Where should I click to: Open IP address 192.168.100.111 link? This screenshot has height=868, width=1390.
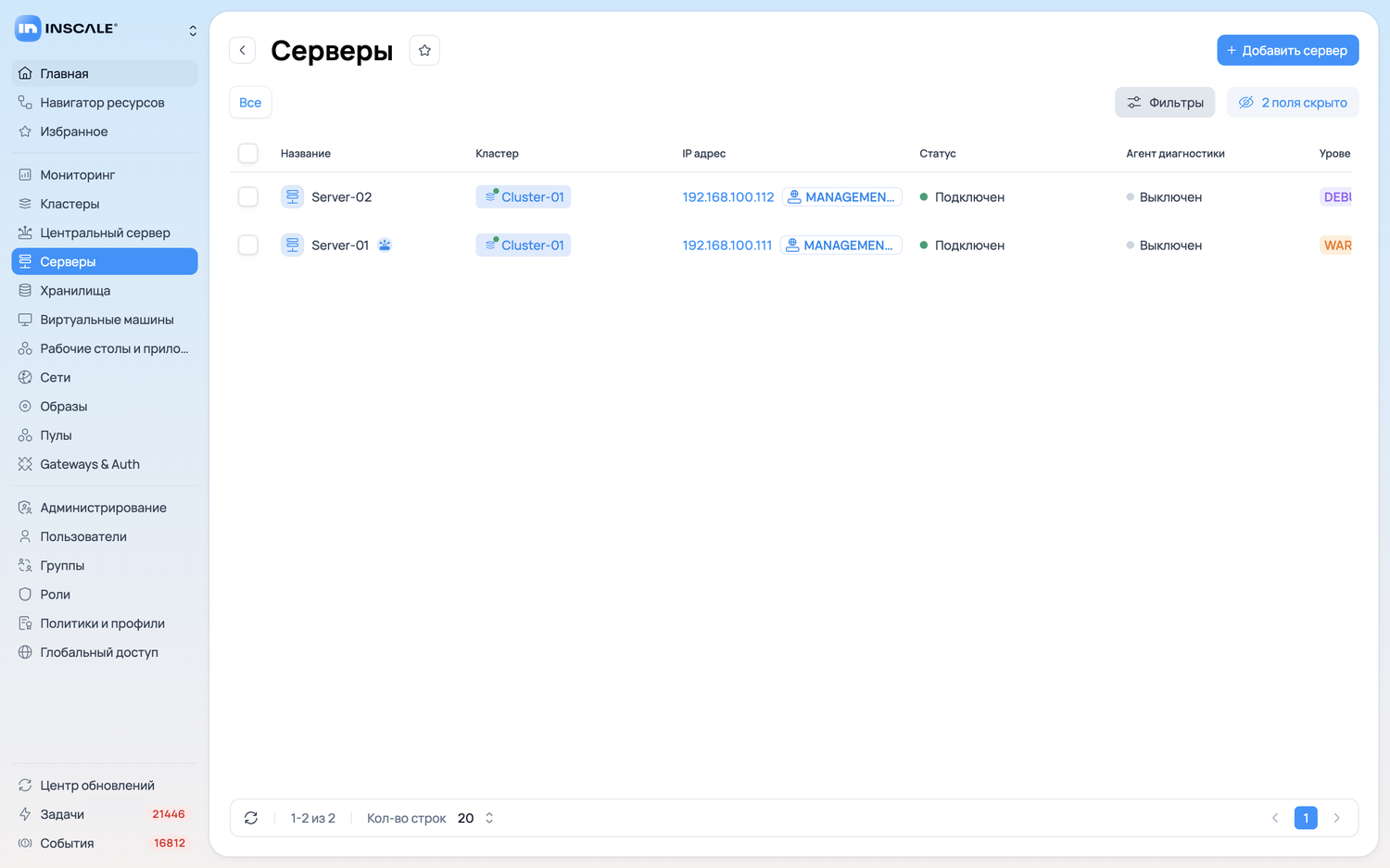tap(727, 245)
